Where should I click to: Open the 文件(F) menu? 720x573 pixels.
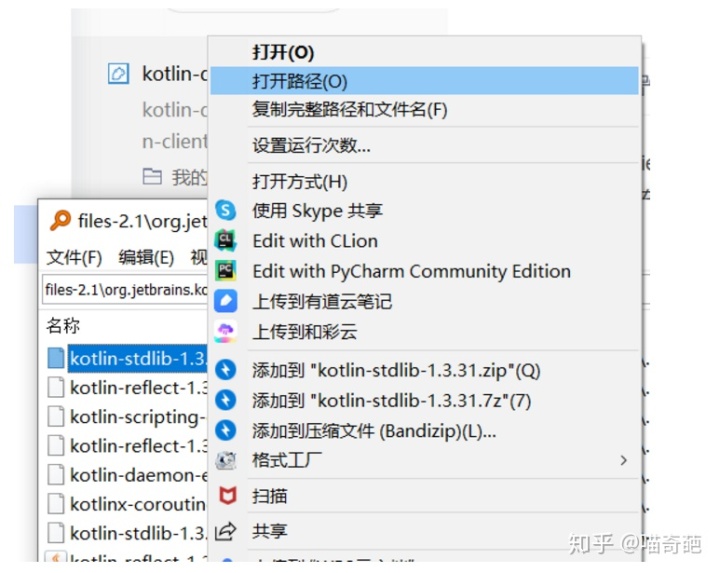coord(74,257)
